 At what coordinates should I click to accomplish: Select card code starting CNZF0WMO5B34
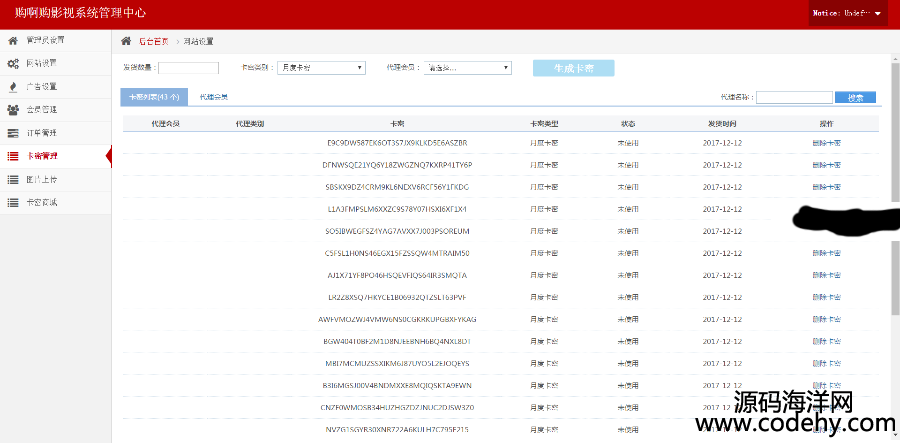point(397,408)
